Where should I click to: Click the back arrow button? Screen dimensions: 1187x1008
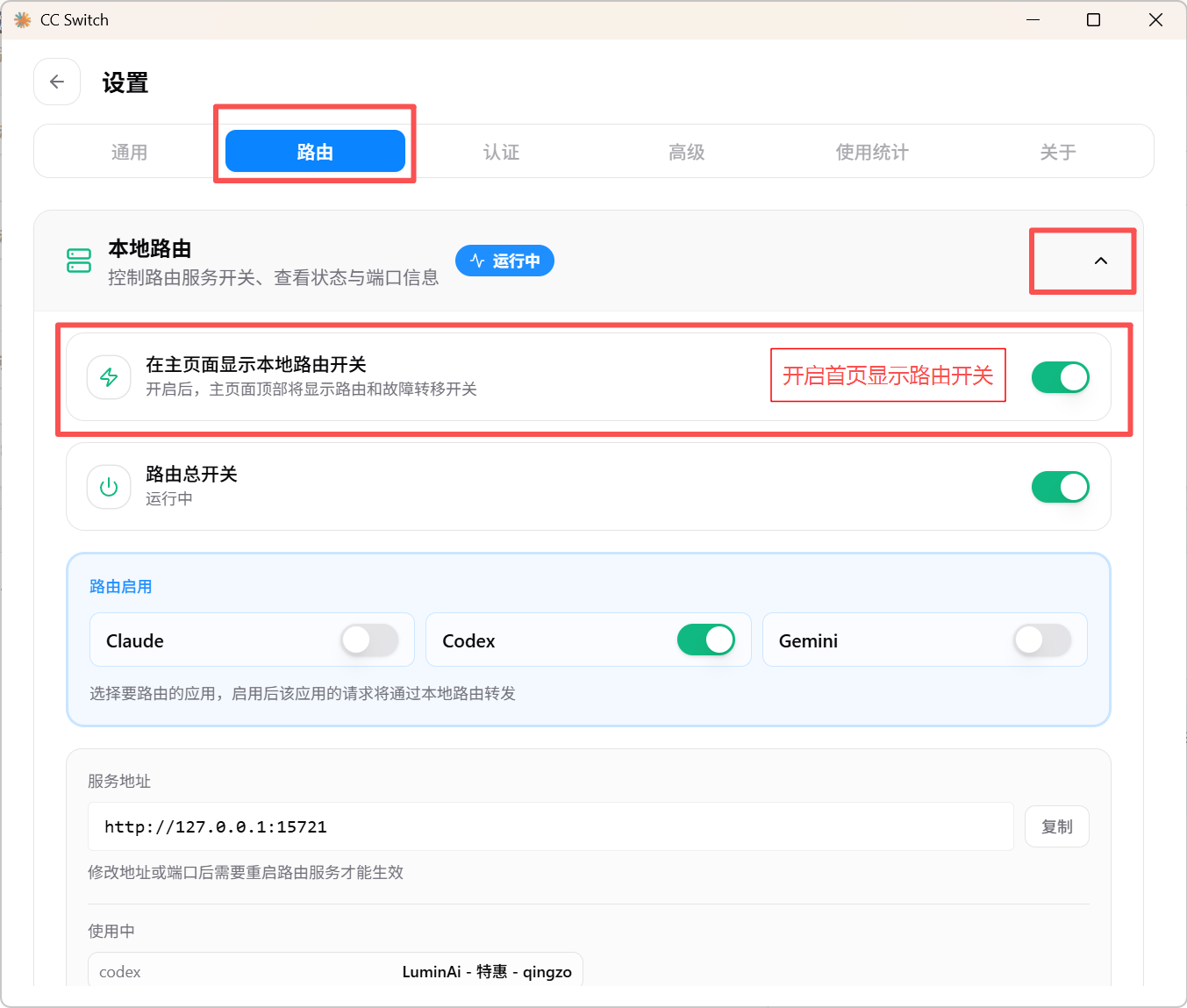click(57, 82)
